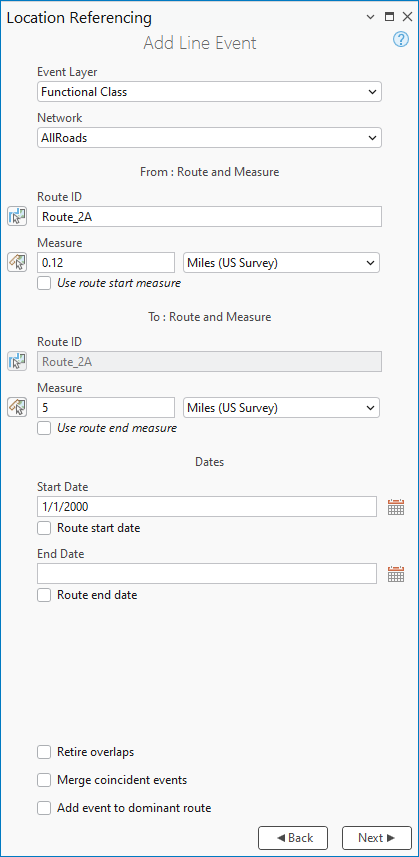
Task: Pick From route on map icon
Action: [17, 216]
